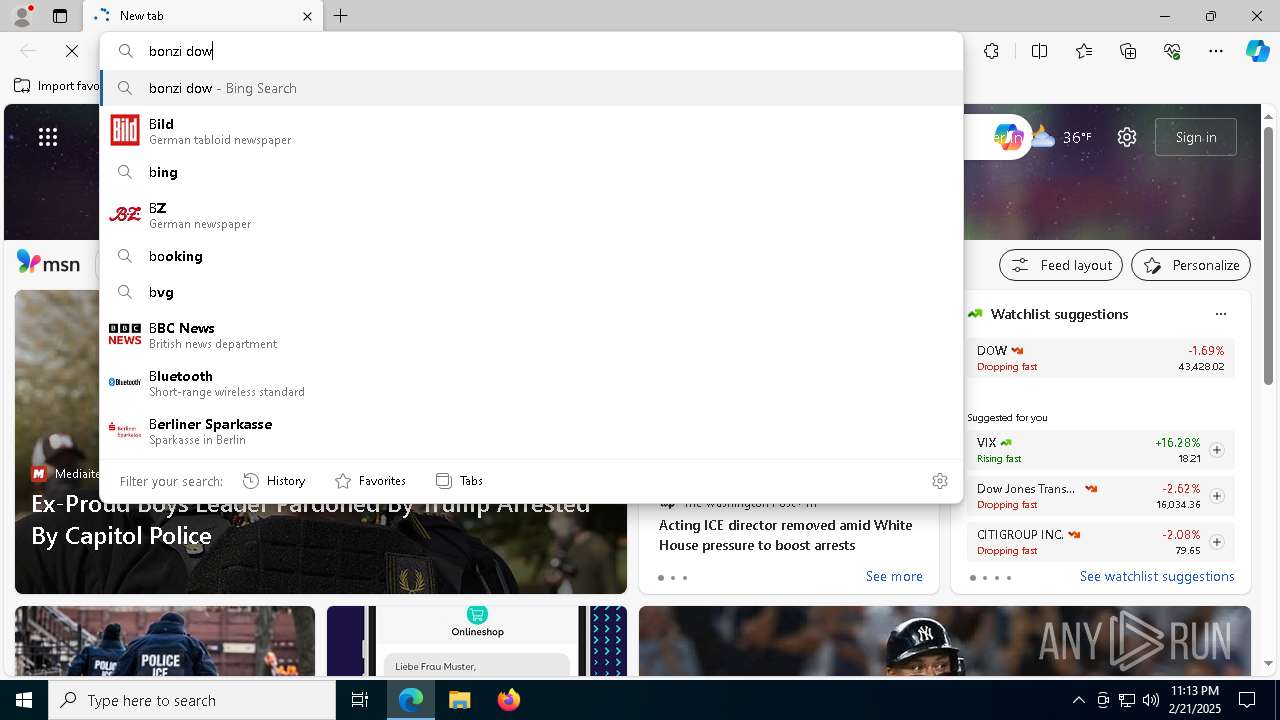Open the Onlineshop ad card
1280x720 pixels.
(477, 641)
